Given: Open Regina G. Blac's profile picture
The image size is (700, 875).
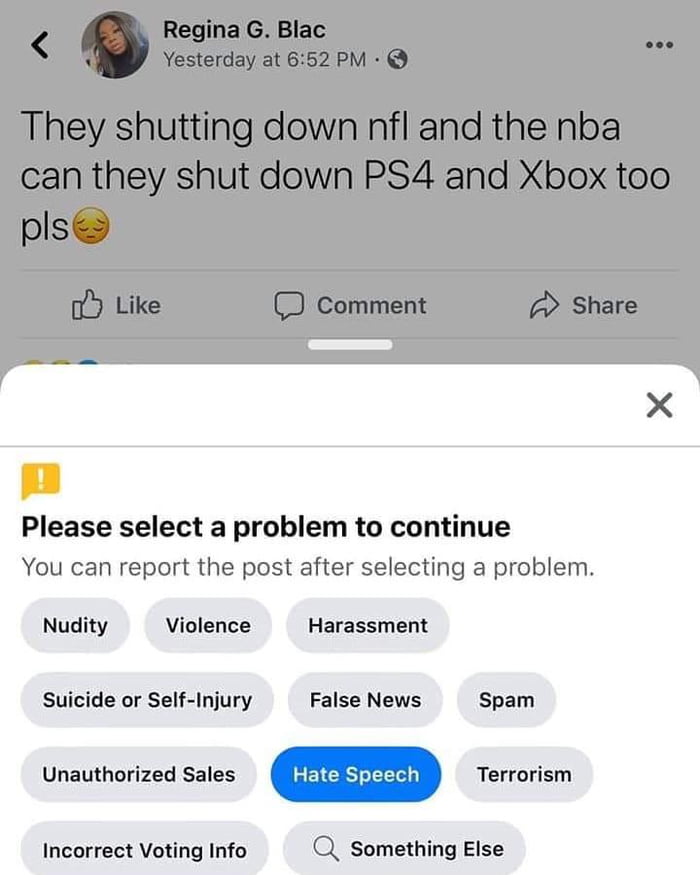Looking at the screenshot, I should tap(115, 45).
